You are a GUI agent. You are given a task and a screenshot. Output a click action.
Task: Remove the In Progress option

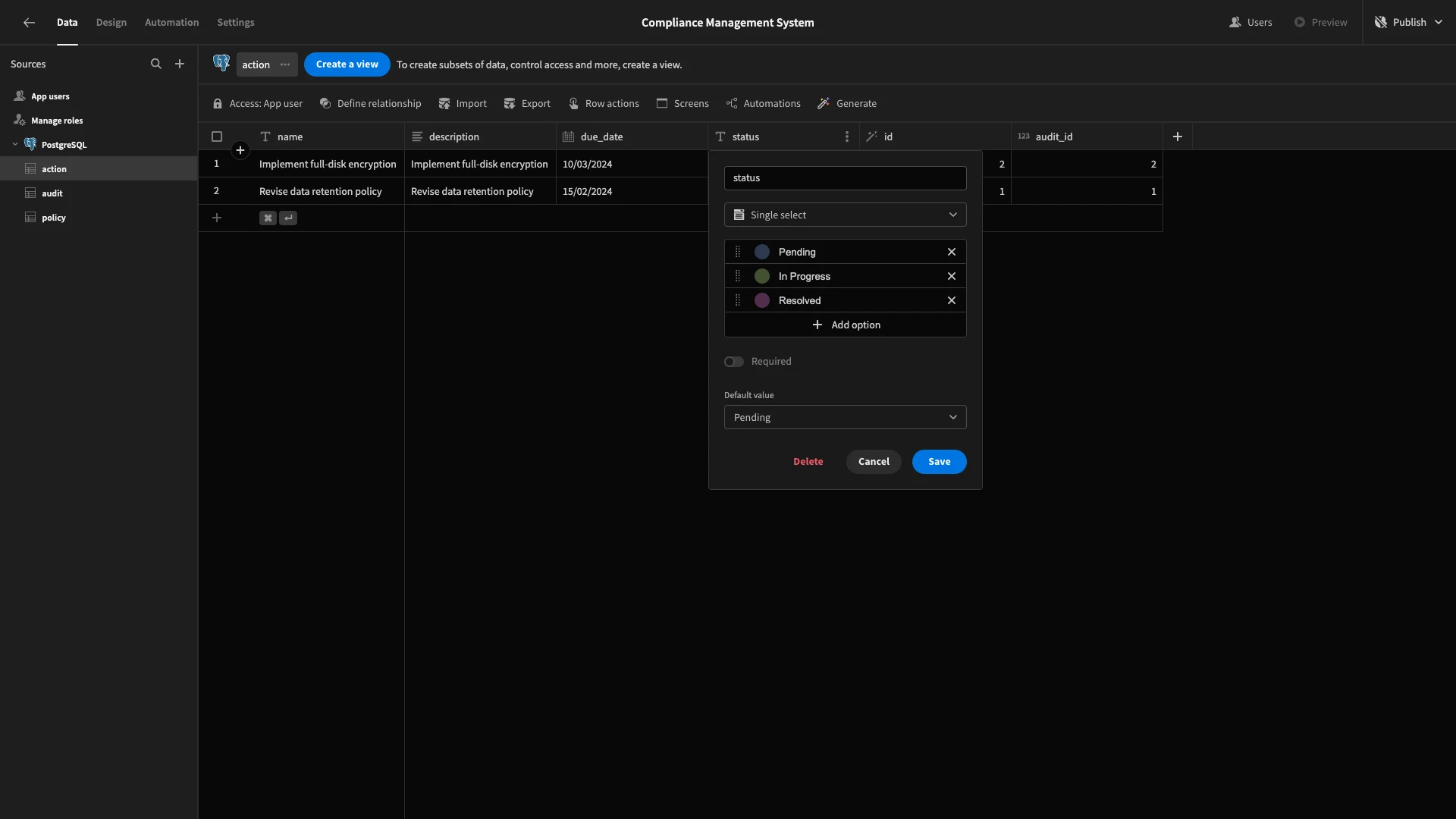point(952,277)
